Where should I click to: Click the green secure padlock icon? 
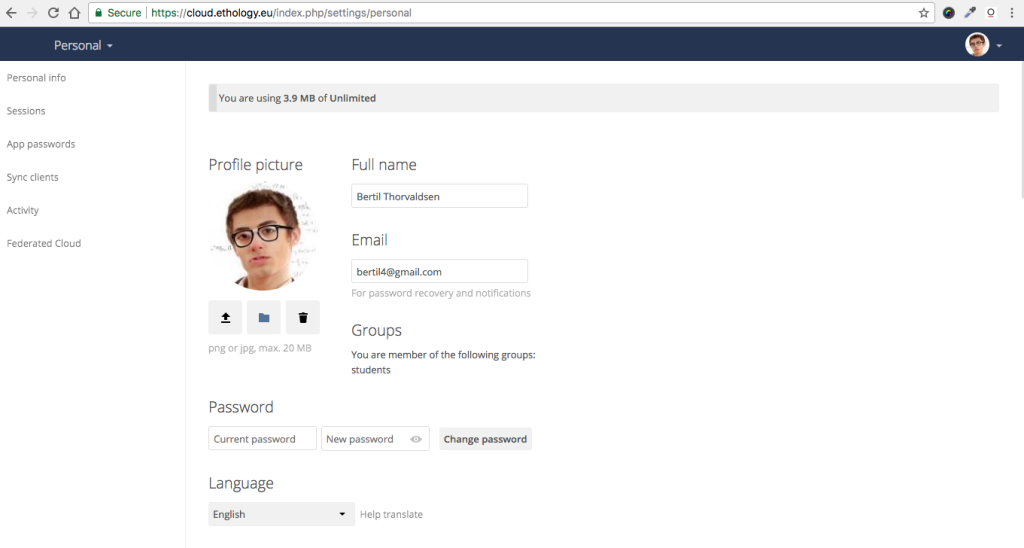pyautogui.click(x=99, y=12)
